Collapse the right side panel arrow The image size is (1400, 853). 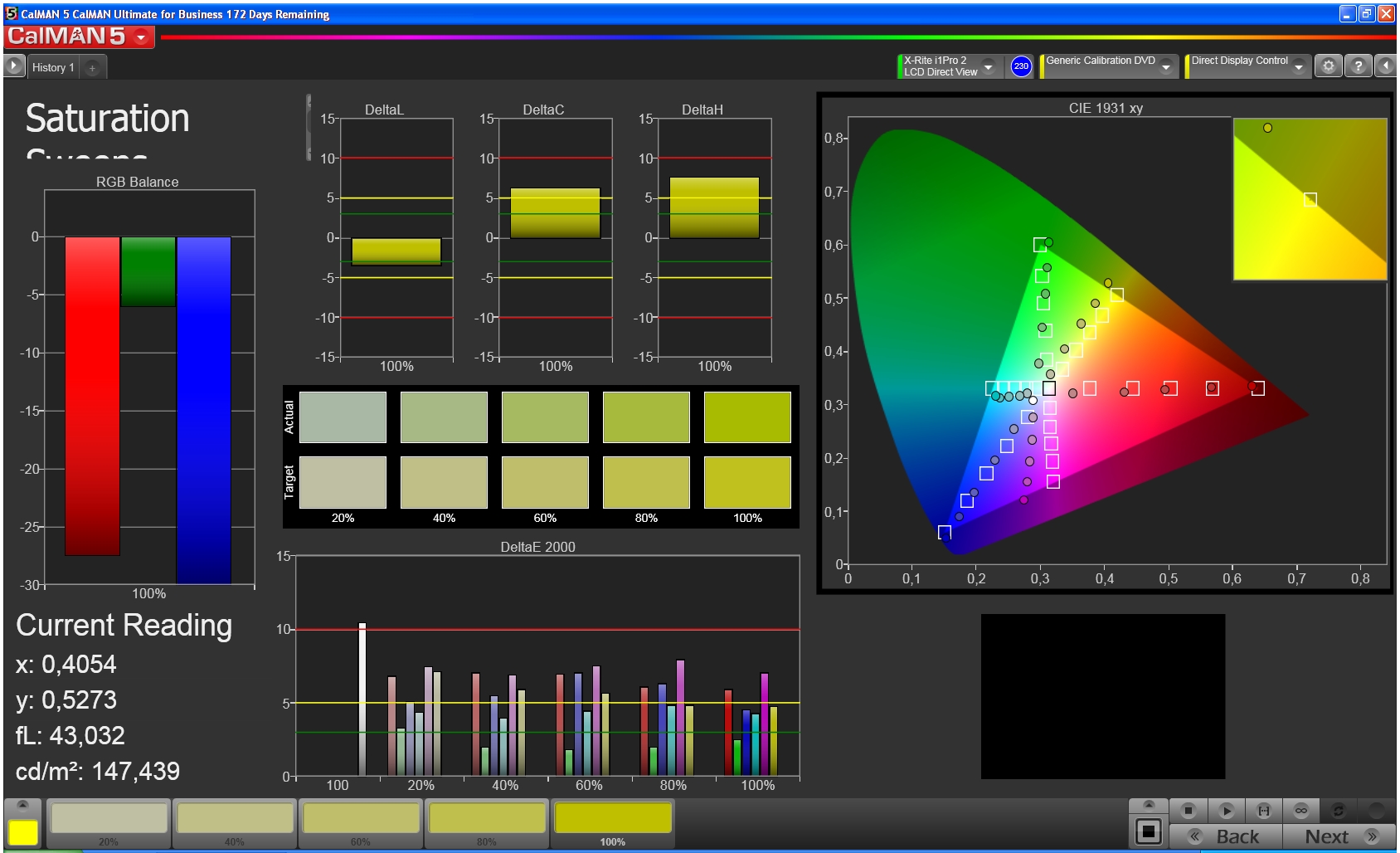(1386, 66)
